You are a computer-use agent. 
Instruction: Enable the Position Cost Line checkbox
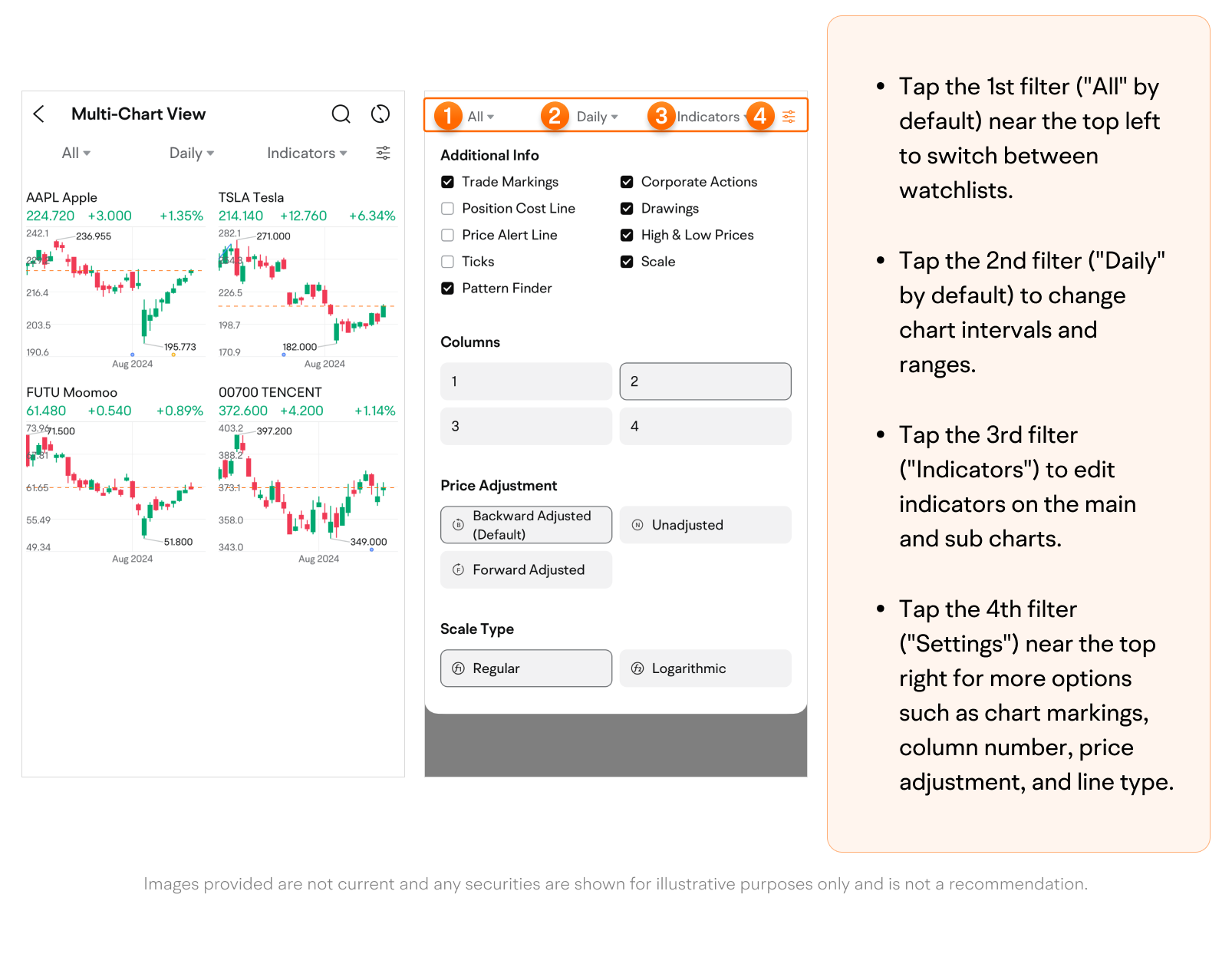(448, 209)
